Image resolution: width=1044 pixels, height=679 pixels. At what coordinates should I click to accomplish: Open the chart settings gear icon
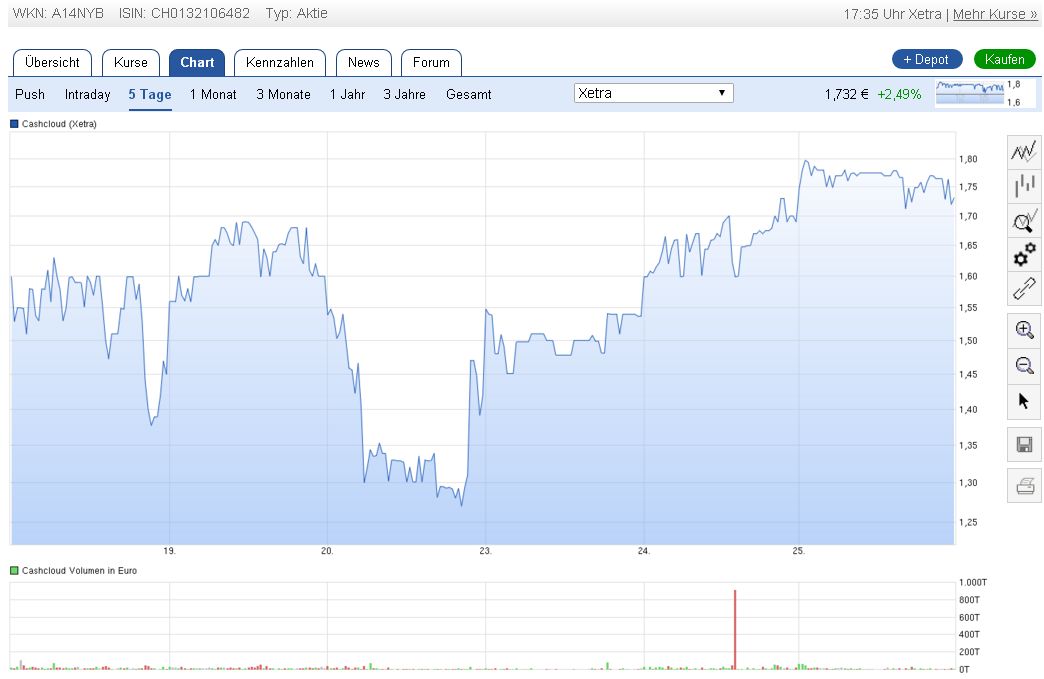pyautogui.click(x=1023, y=256)
